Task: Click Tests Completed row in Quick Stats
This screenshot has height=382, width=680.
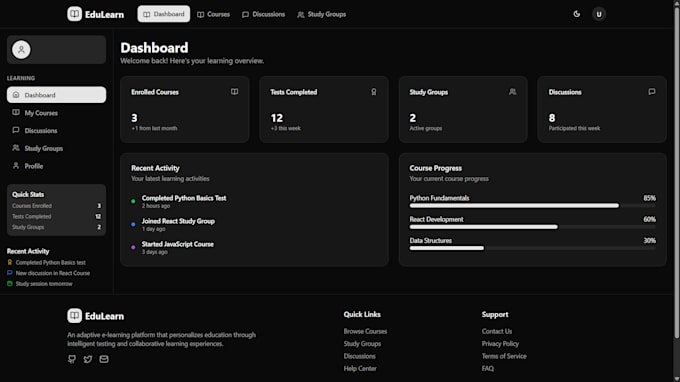Action: click(x=56, y=216)
